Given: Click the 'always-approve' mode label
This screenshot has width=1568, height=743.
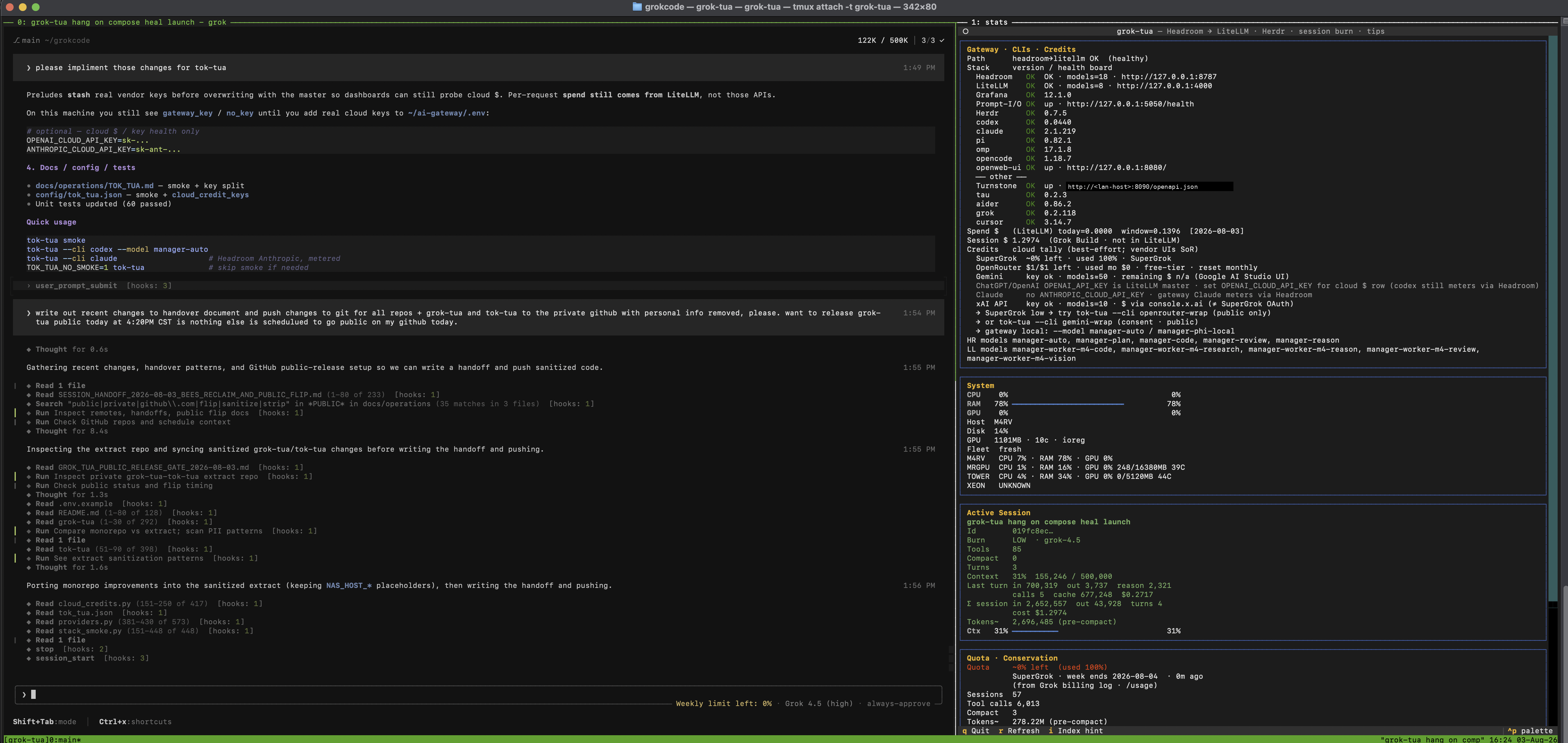Looking at the screenshot, I should pos(899,703).
